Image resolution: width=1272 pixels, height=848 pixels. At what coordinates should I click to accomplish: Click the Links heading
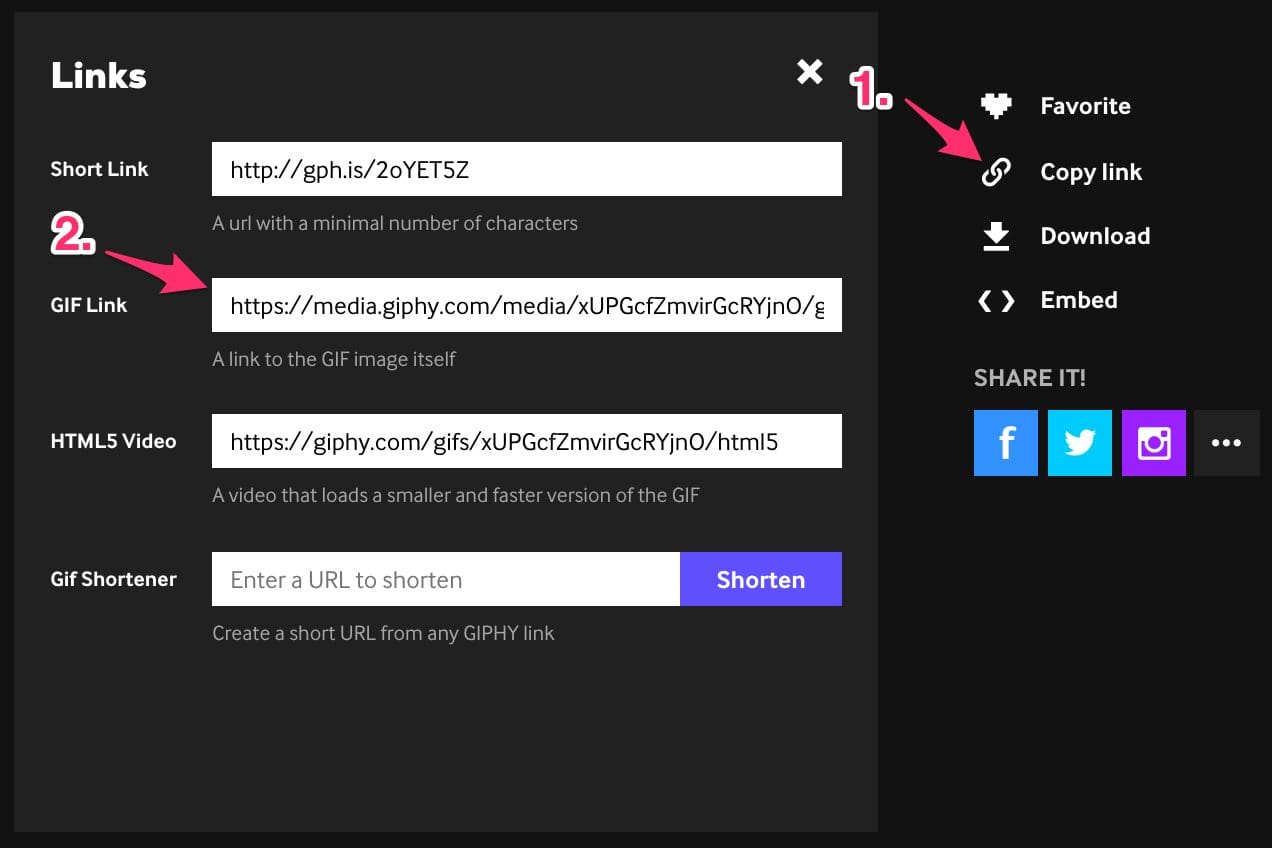97,74
